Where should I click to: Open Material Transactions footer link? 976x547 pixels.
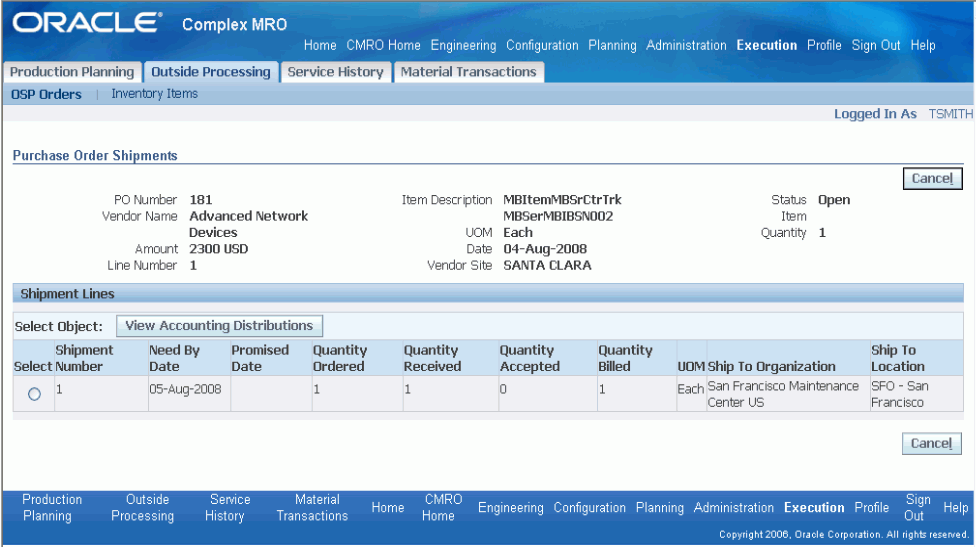click(x=312, y=508)
